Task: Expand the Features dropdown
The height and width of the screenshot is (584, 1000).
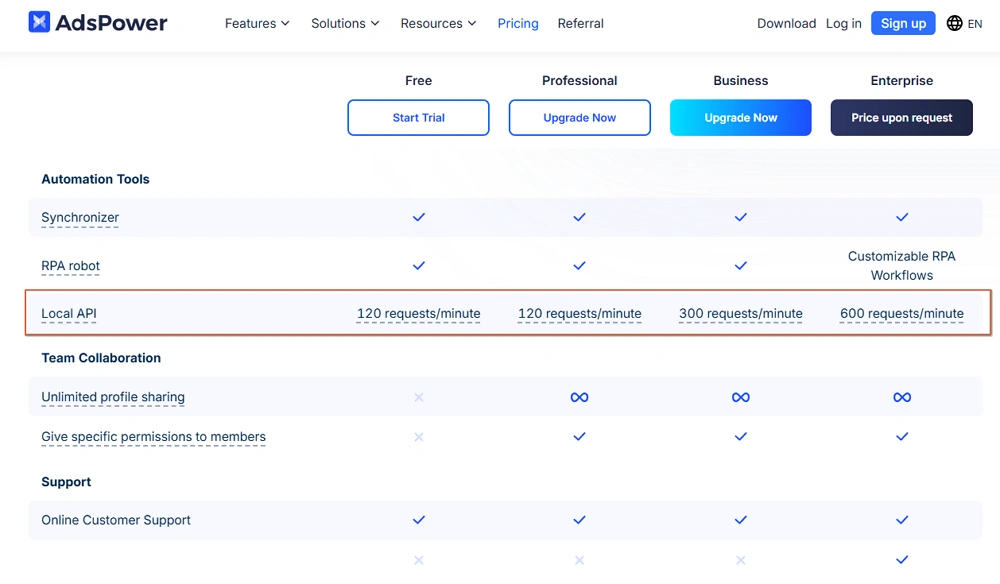Action: (x=257, y=23)
